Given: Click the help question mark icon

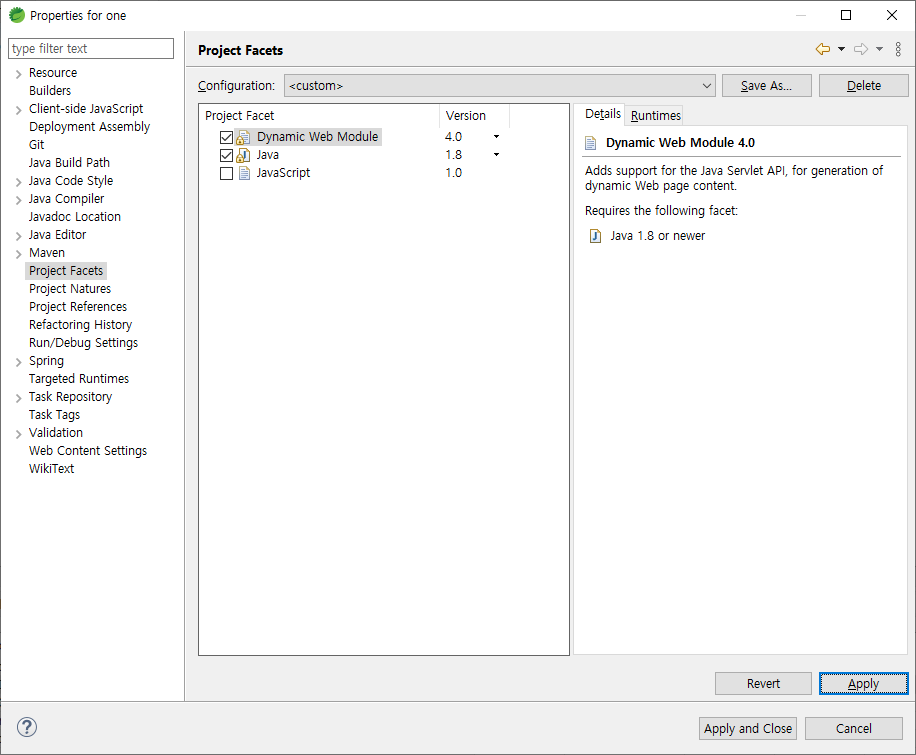Looking at the screenshot, I should [x=27, y=728].
